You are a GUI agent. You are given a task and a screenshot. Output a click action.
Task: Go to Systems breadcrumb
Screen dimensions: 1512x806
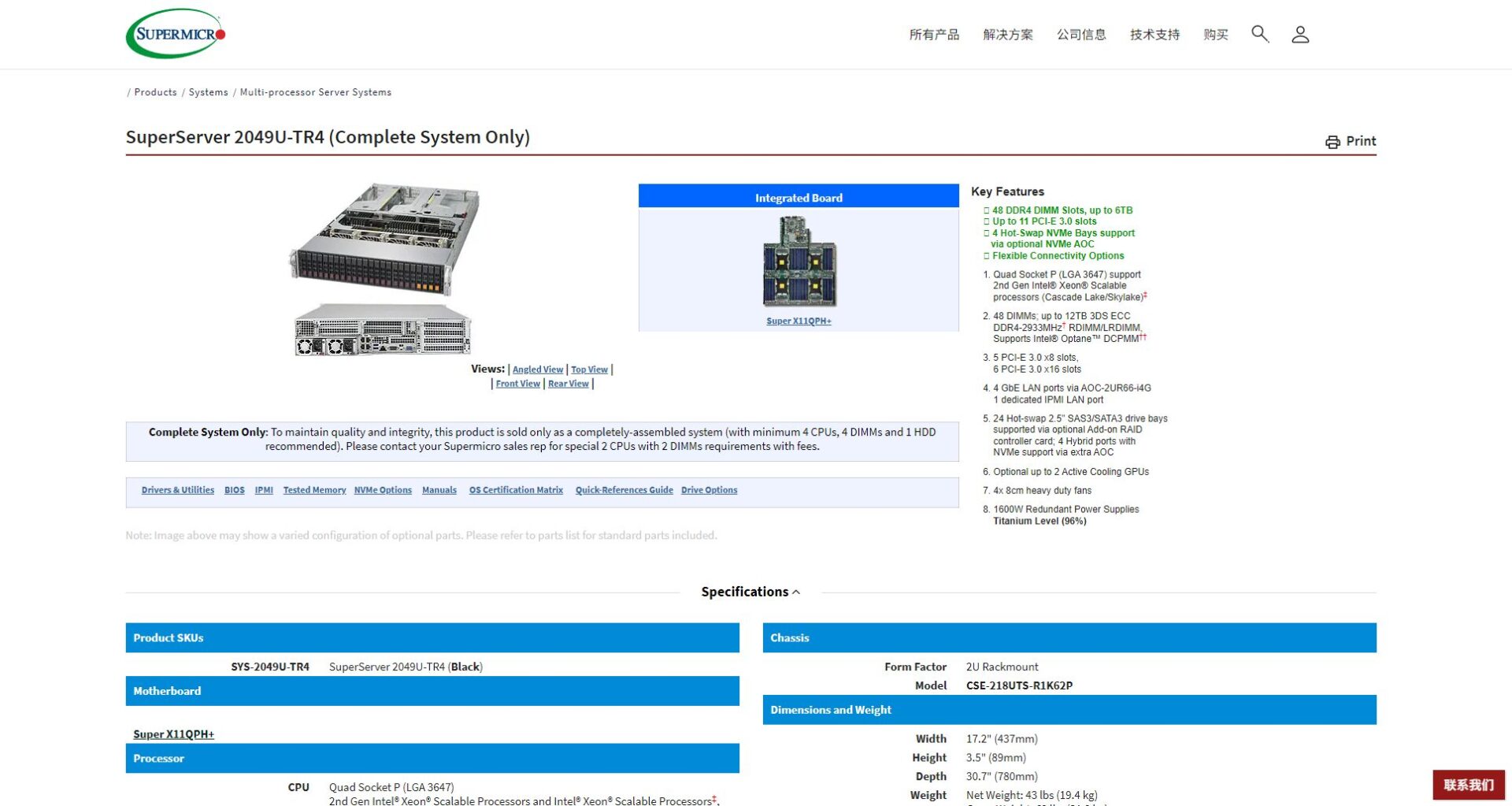[x=208, y=92]
